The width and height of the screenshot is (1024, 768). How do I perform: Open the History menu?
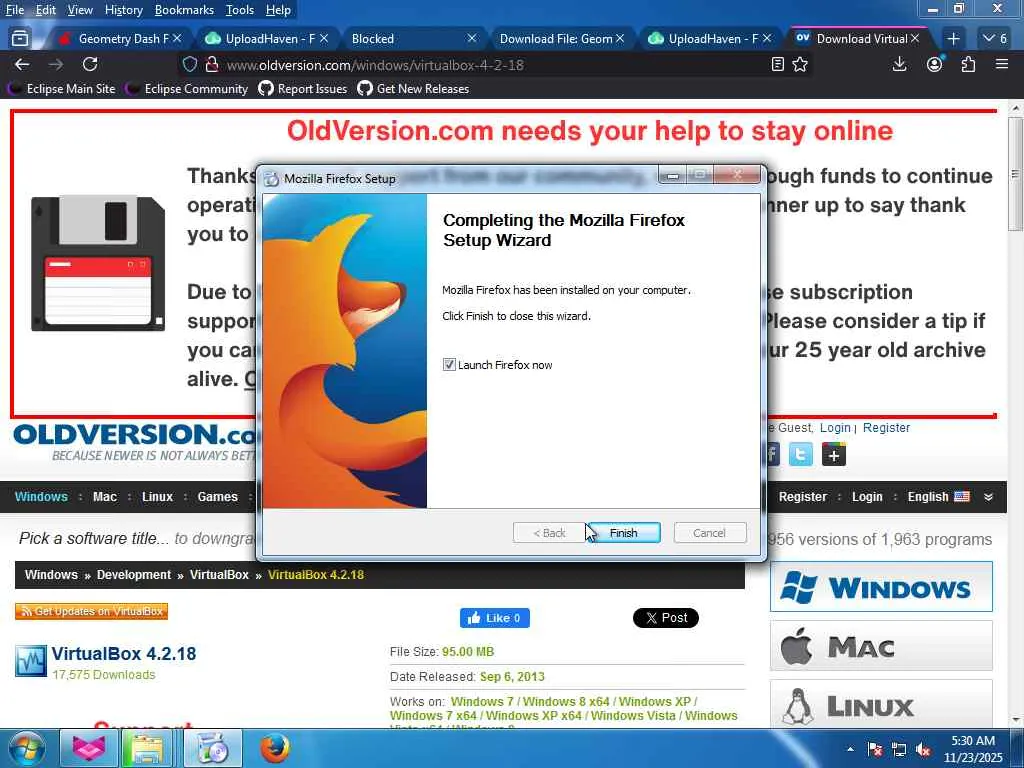tap(123, 10)
